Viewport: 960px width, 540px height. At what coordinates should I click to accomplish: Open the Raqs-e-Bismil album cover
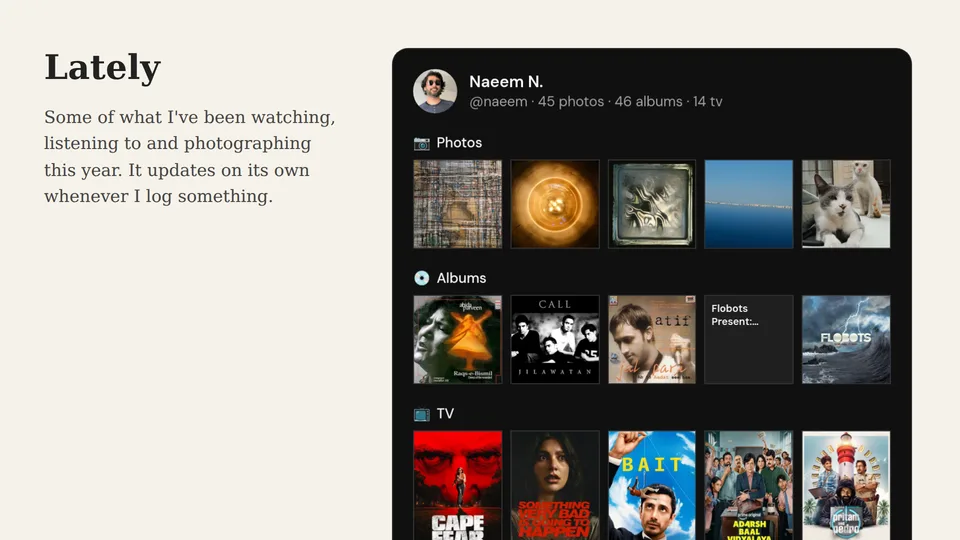pos(457,340)
